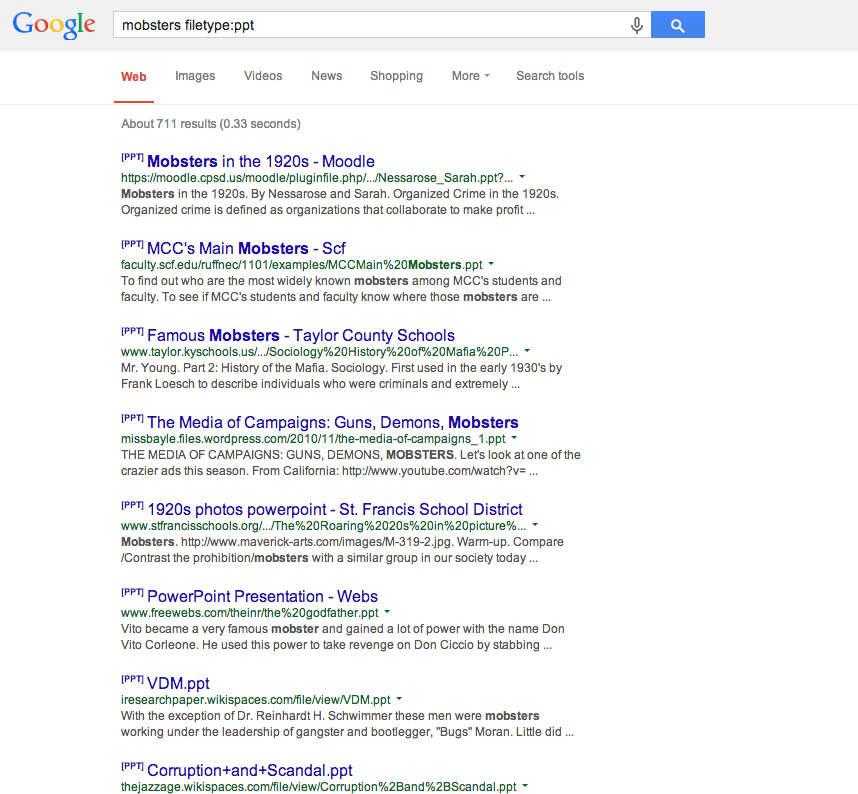Open the VDM.ppt result link
The width and height of the screenshot is (858, 794).
pyautogui.click(x=178, y=683)
